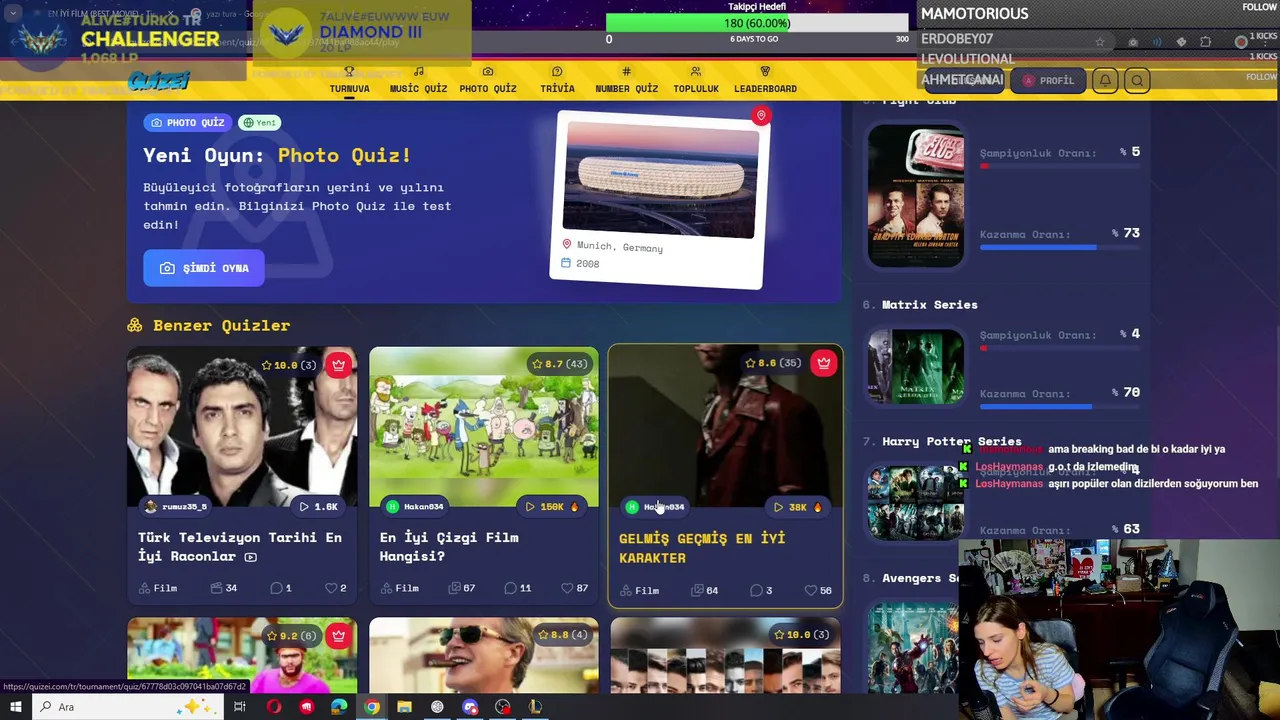1280x720 pixels.
Task: Click the red pin on the Munich photo
Action: [x=761, y=116]
